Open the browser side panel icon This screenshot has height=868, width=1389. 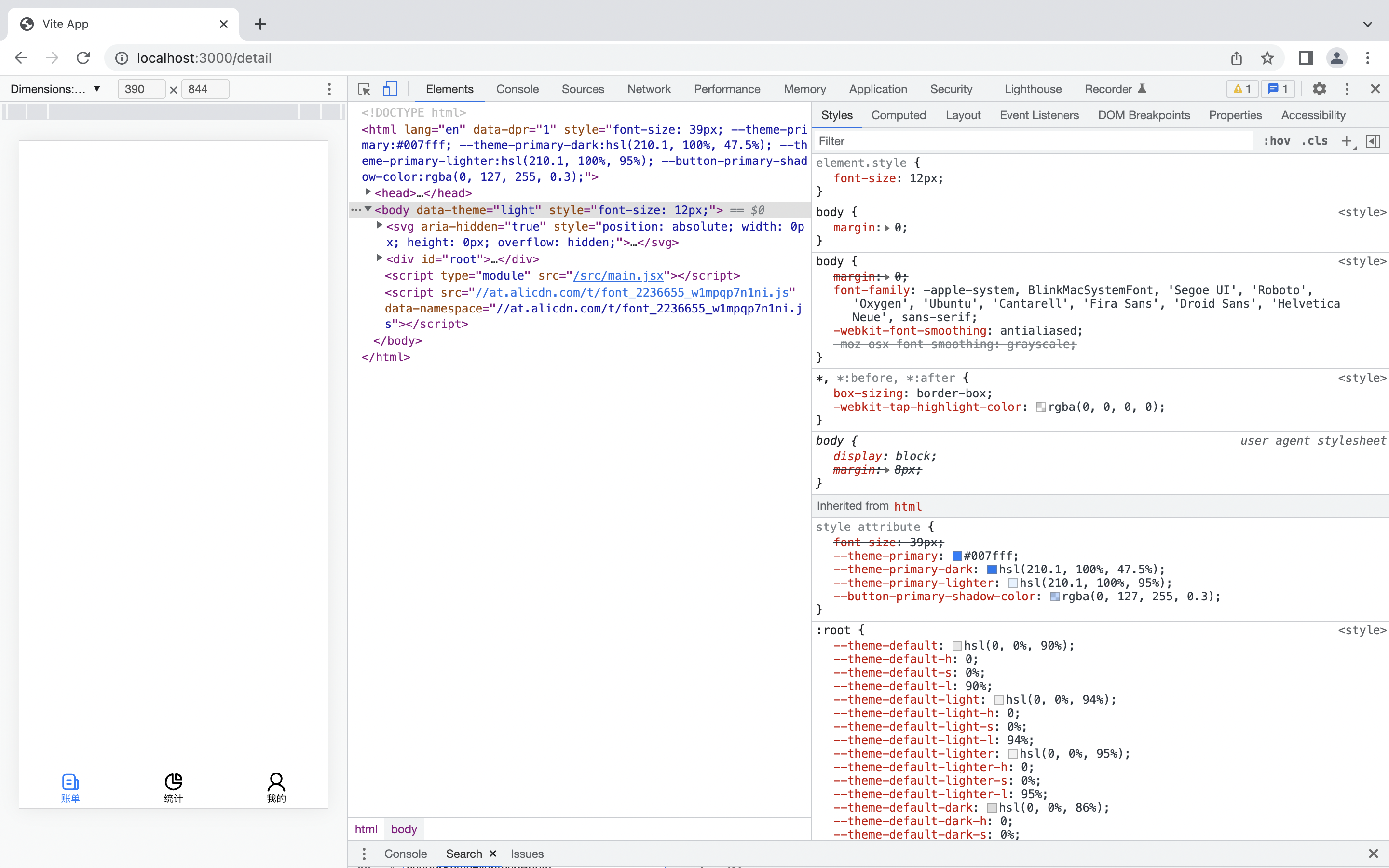[1306, 58]
